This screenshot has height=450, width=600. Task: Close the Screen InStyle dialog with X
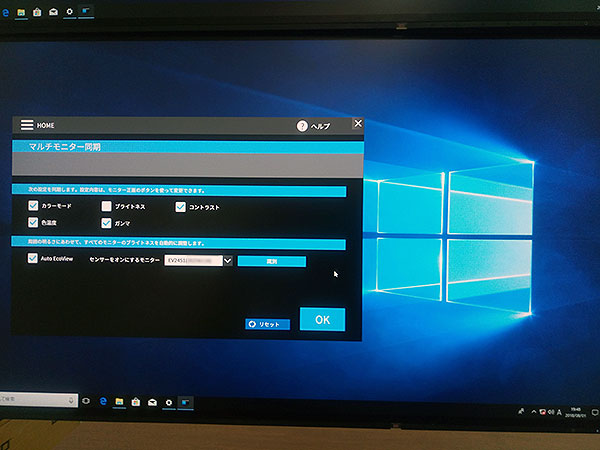coord(358,124)
